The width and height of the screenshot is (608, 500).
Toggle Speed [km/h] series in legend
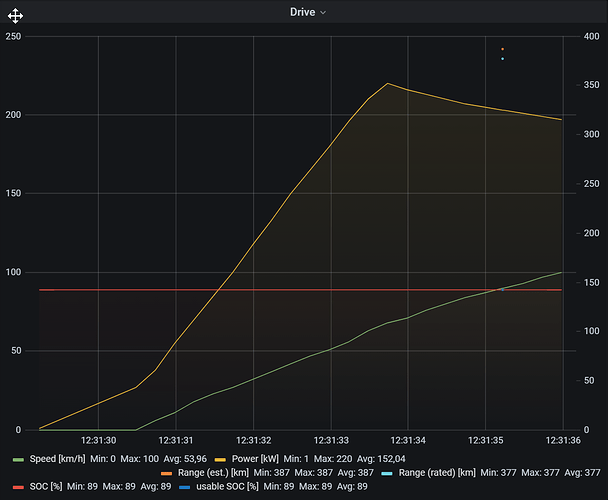[57, 459]
